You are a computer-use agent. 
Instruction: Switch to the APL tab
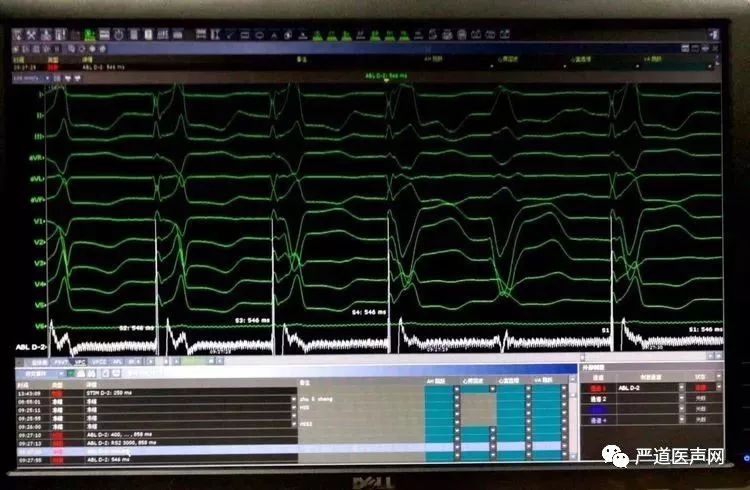[118, 361]
